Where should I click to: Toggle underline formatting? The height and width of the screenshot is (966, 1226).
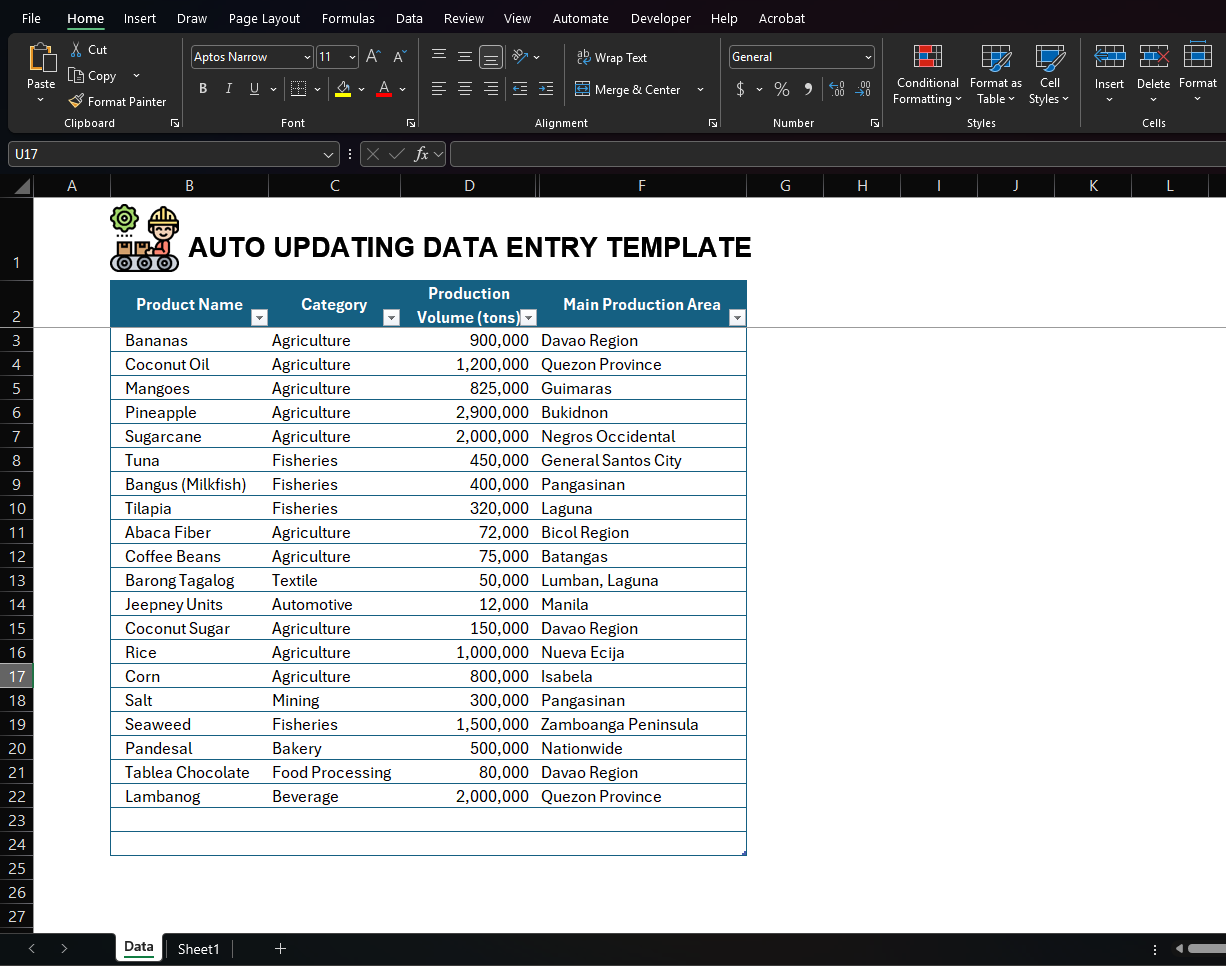pyautogui.click(x=253, y=89)
